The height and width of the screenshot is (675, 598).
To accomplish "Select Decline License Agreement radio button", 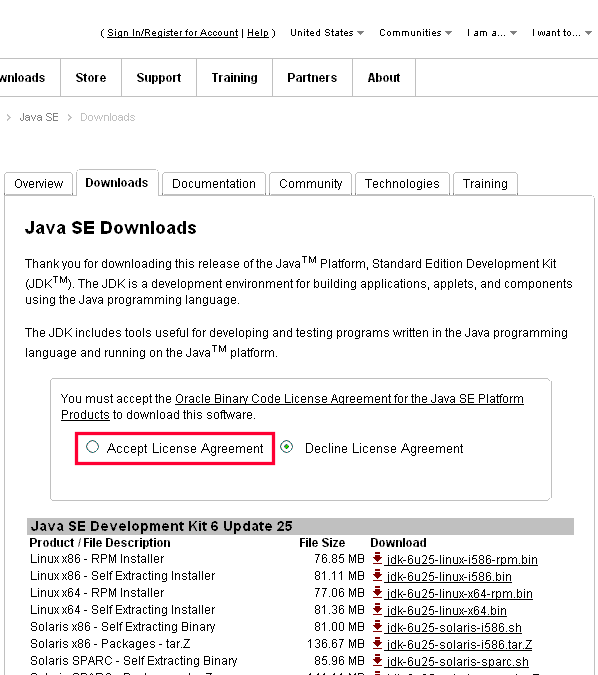I will [x=287, y=447].
